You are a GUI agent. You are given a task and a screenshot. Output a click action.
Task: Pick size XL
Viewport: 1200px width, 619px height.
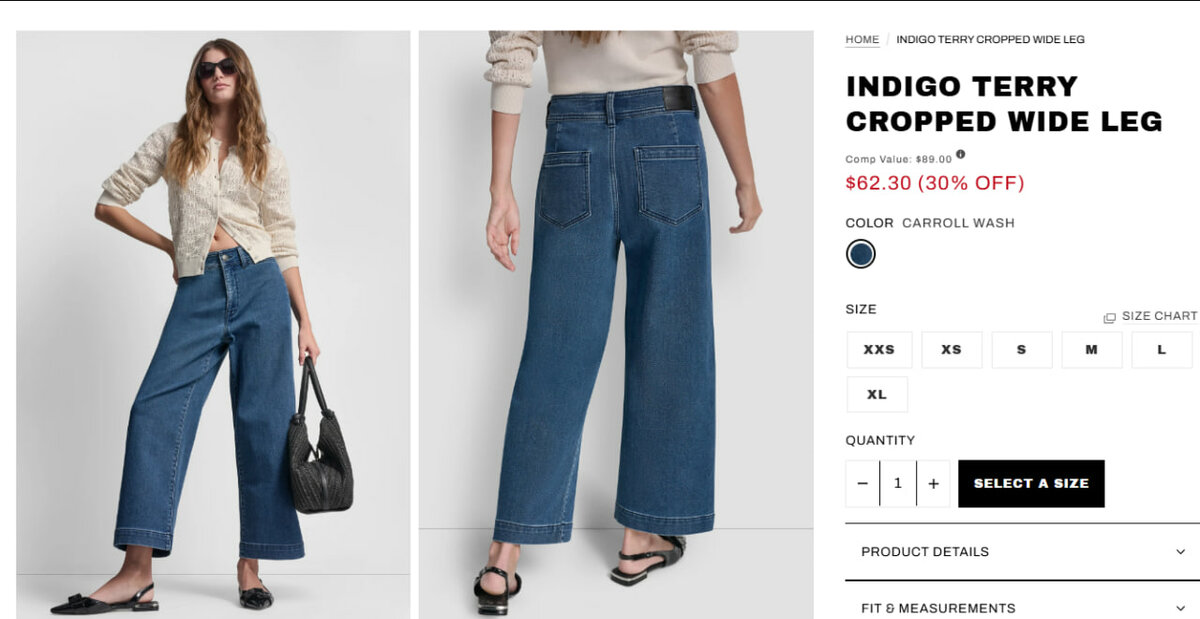pos(877,394)
